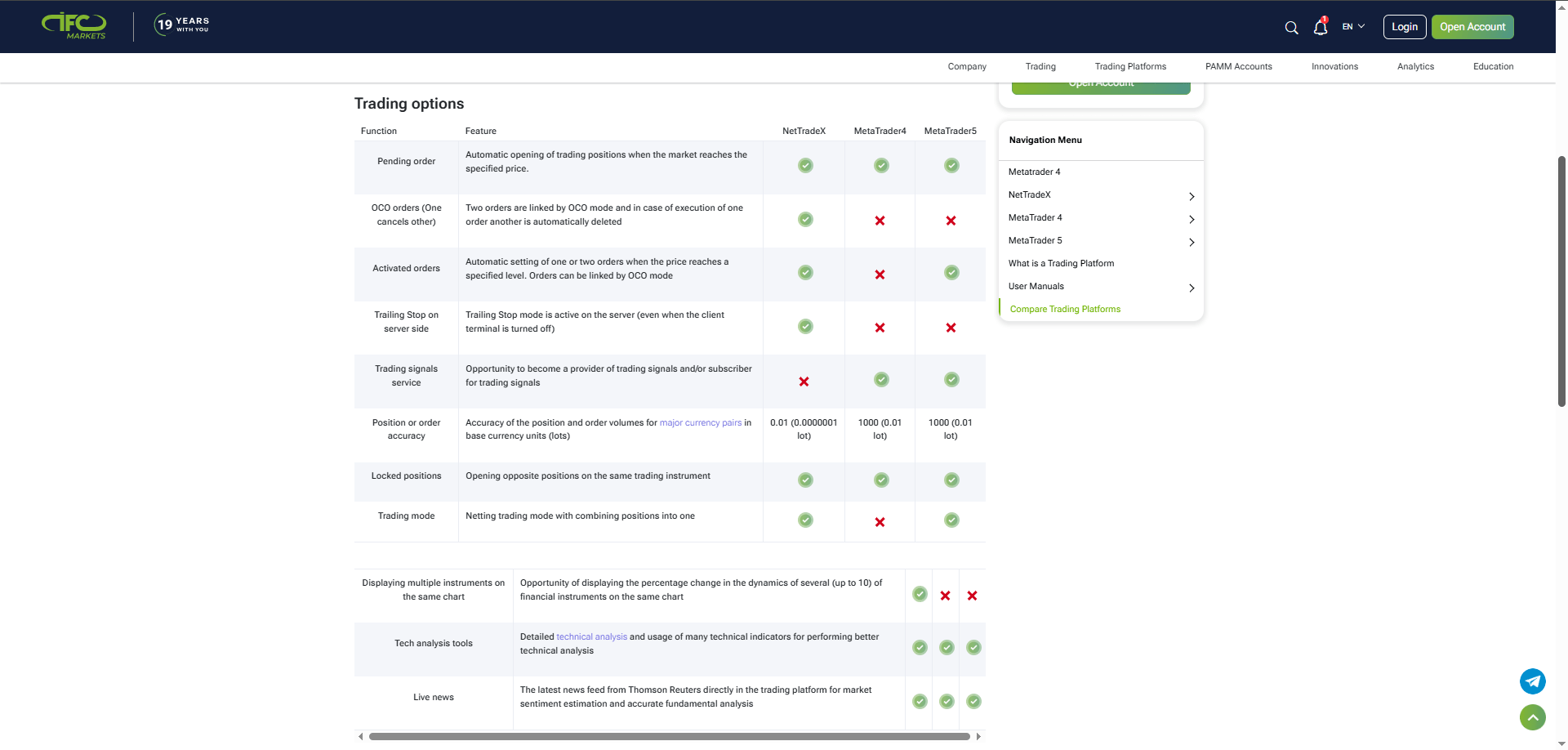Click the page vertical scrollbar thumb
Screen dimensions: 1568x750
[x=1561, y=281]
